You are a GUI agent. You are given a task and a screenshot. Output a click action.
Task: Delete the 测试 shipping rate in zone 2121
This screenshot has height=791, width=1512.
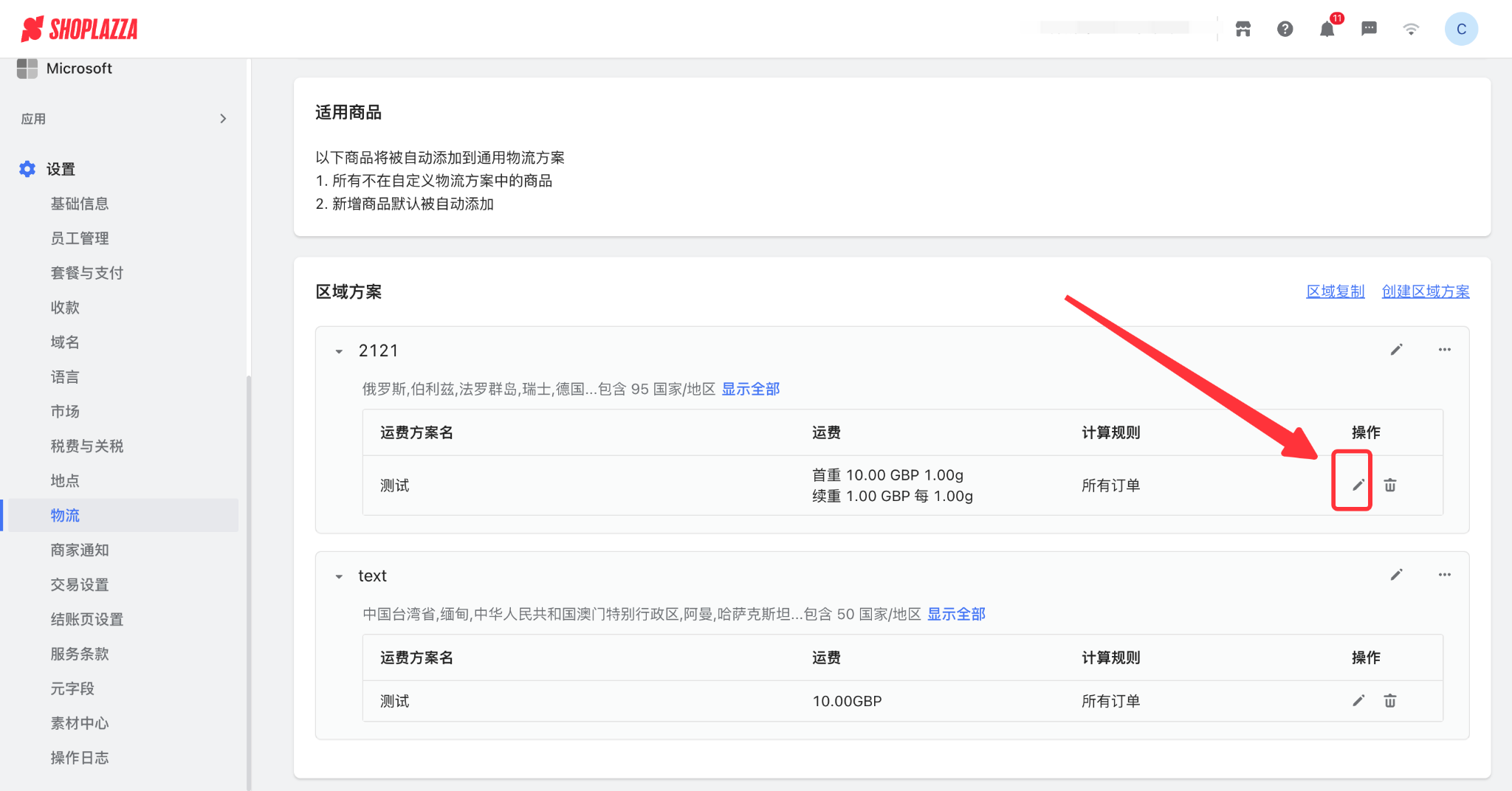click(1390, 485)
